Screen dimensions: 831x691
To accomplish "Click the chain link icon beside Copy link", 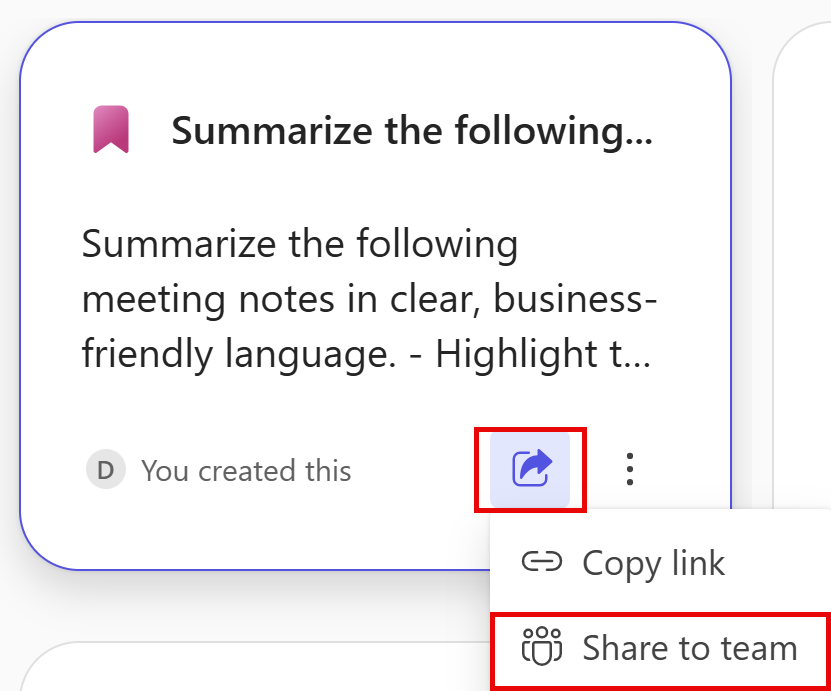I will [x=542, y=563].
